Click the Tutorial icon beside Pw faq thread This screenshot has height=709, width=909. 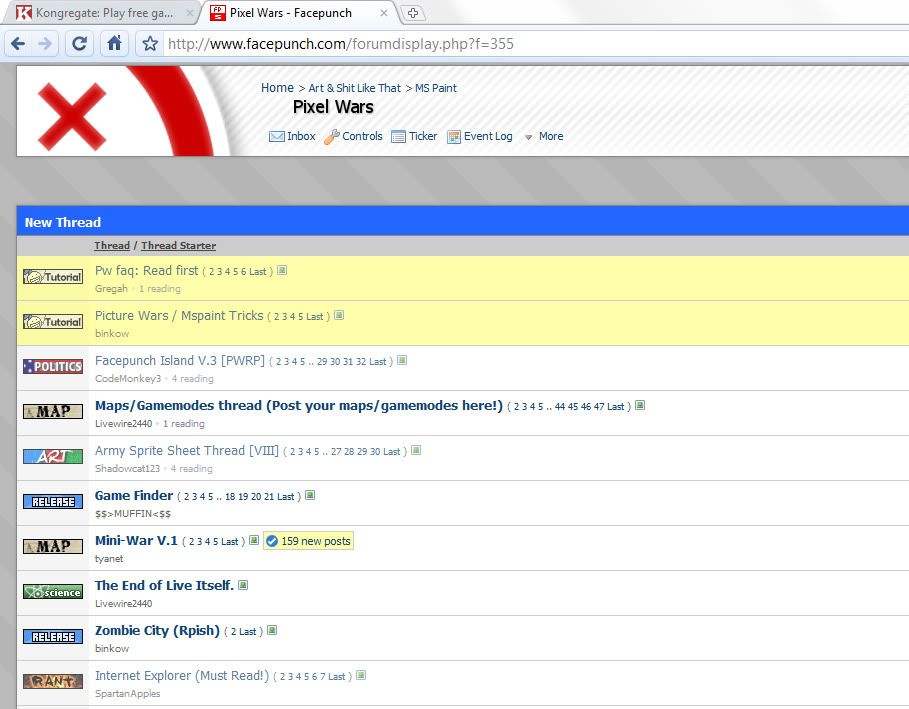(53, 277)
